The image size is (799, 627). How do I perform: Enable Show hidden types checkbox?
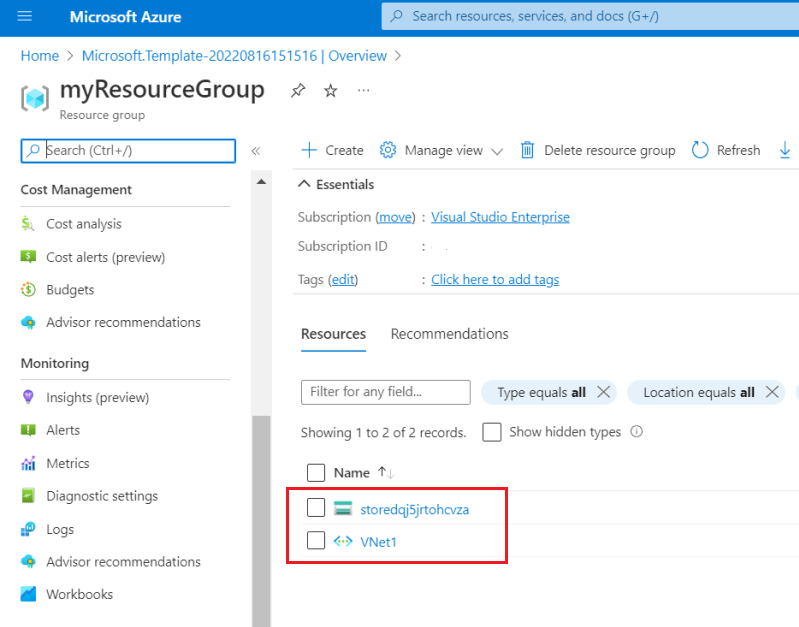pyautogui.click(x=492, y=432)
